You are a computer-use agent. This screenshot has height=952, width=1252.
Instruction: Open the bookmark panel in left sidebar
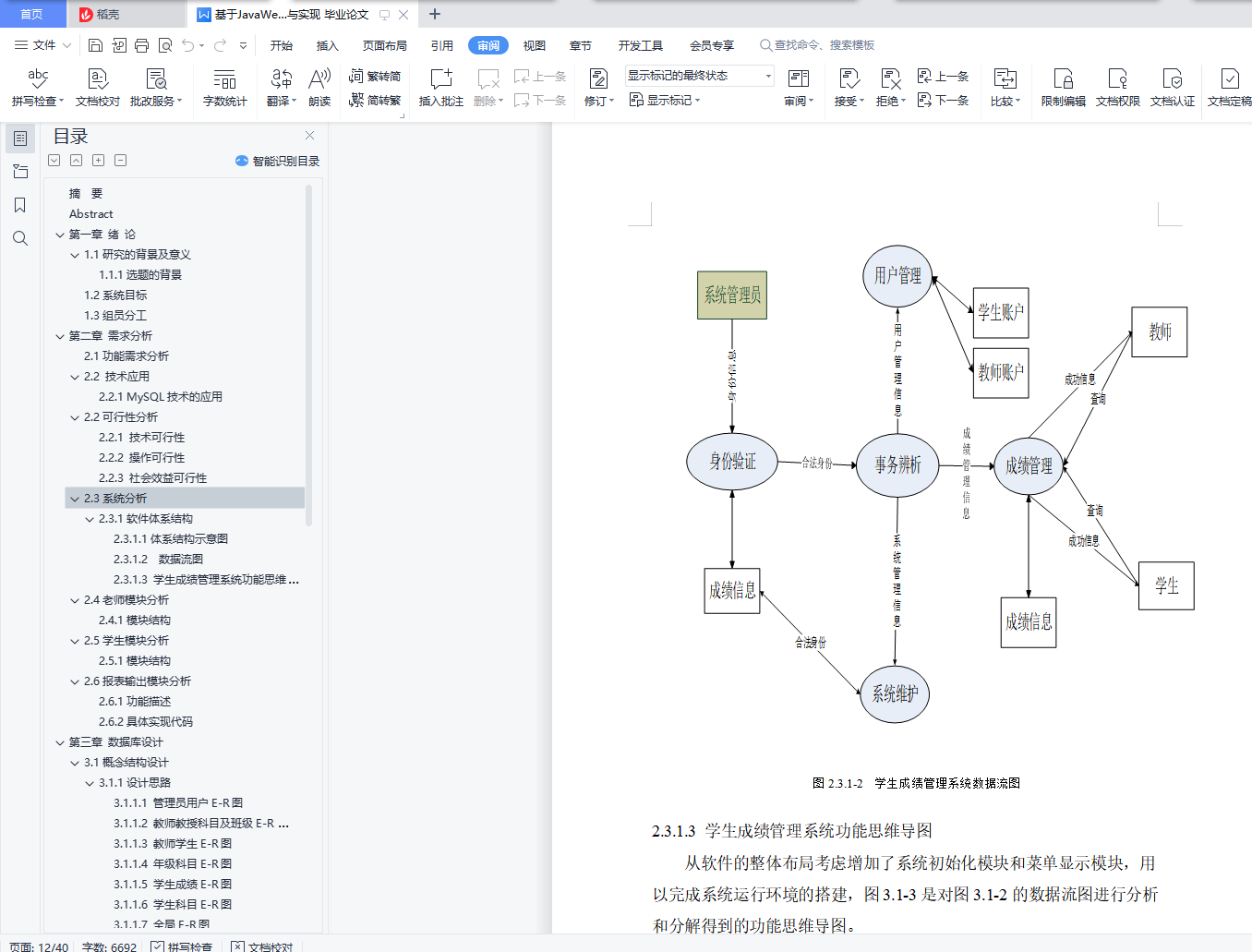click(20, 205)
